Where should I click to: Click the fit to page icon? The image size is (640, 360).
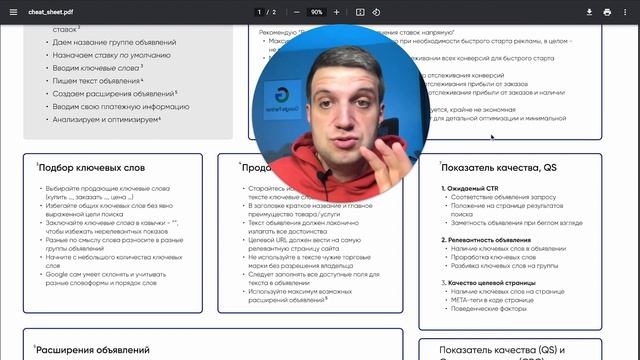click(360, 12)
